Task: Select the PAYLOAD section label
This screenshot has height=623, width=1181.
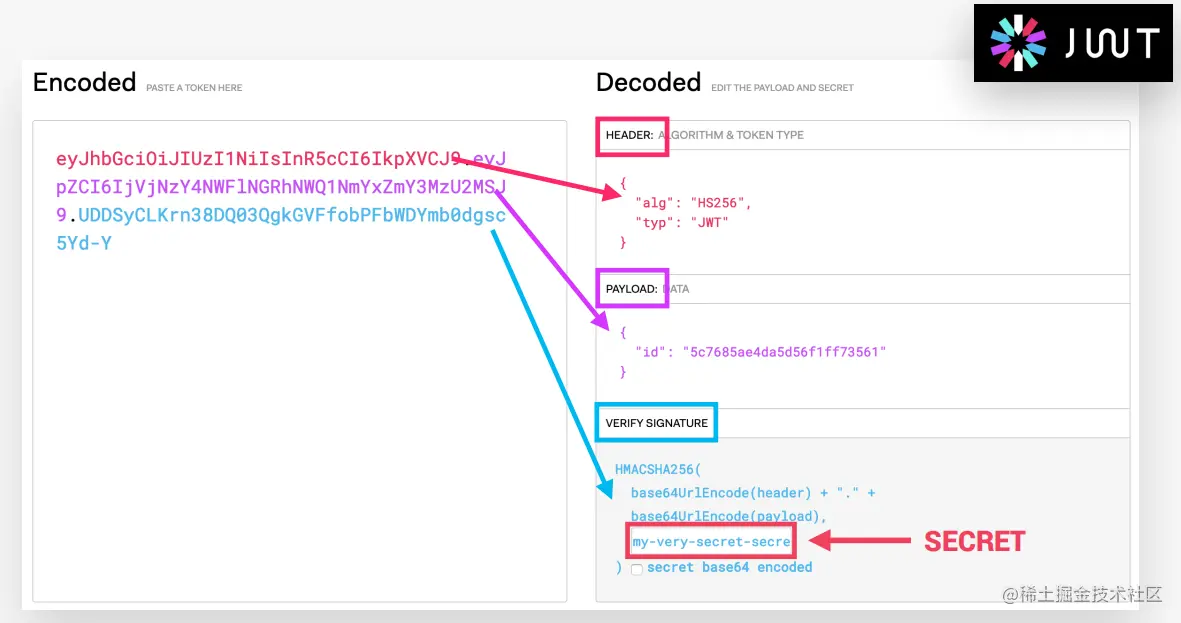Action: tap(632, 289)
